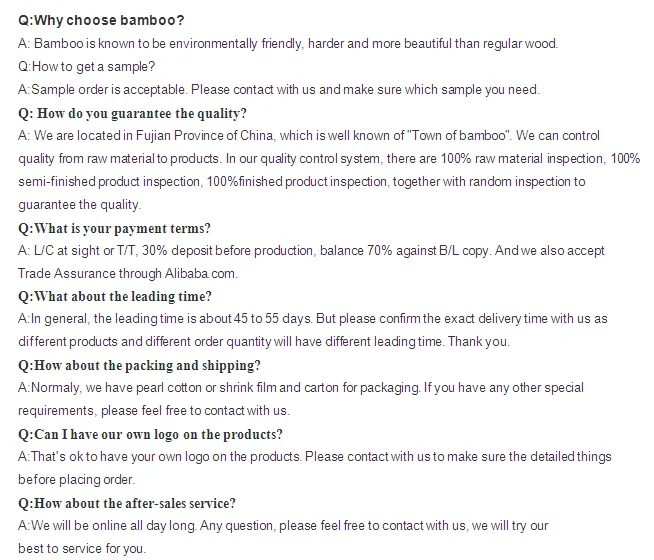Click 'What about the leading time?' heading

coord(114,297)
